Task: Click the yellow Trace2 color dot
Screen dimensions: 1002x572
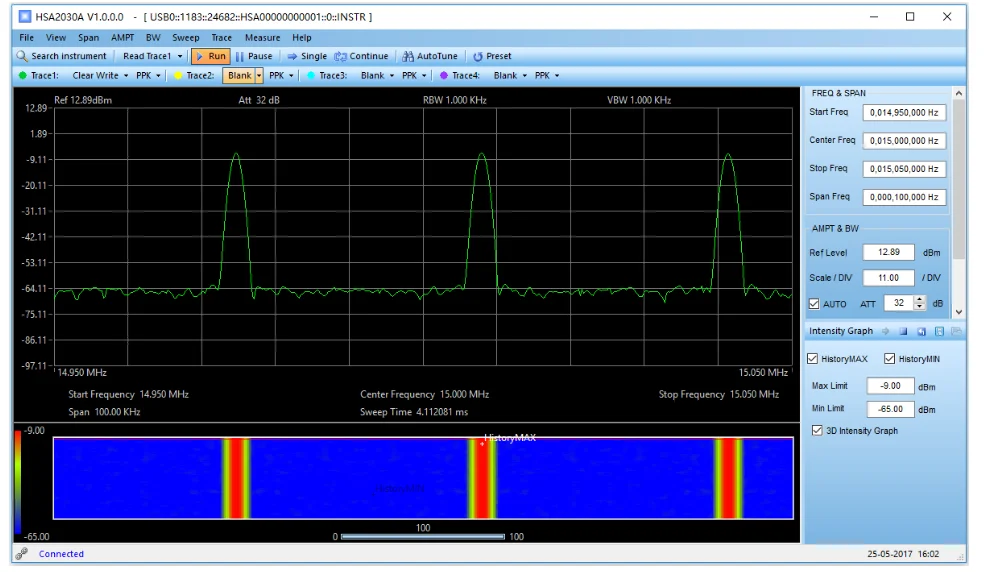Action: click(178, 75)
